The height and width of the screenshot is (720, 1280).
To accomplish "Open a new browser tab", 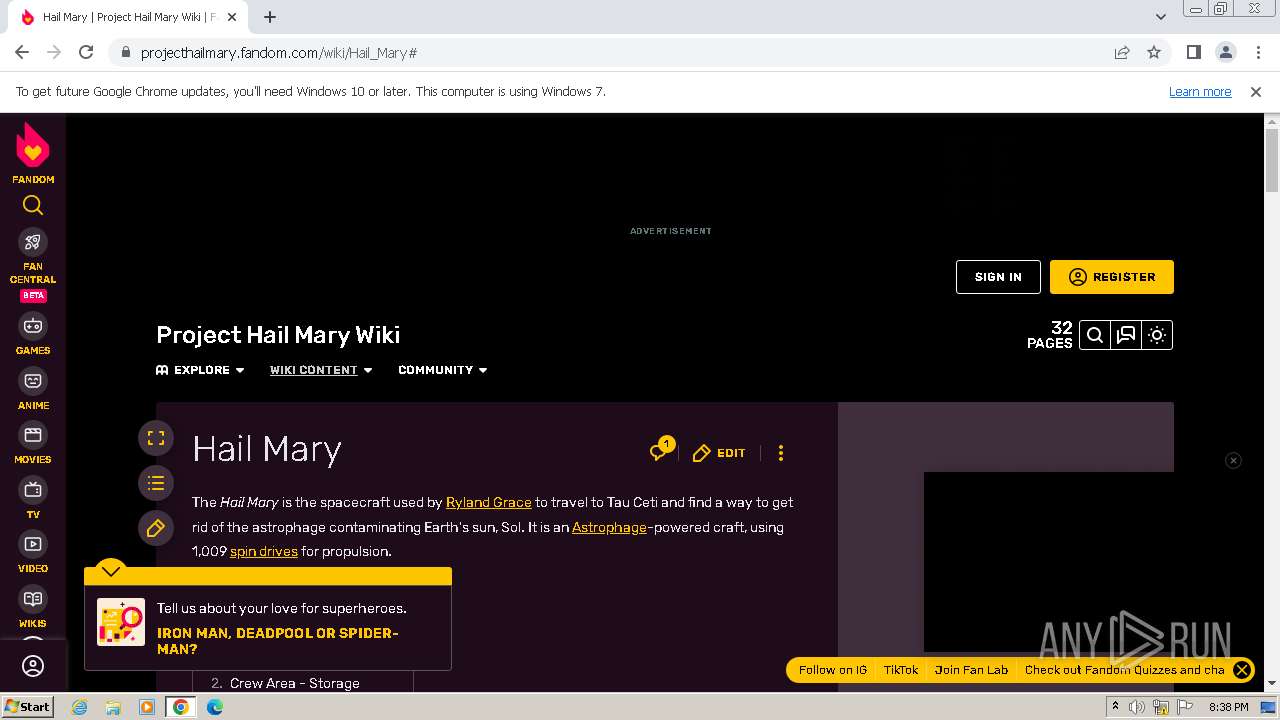I will 270,17.
